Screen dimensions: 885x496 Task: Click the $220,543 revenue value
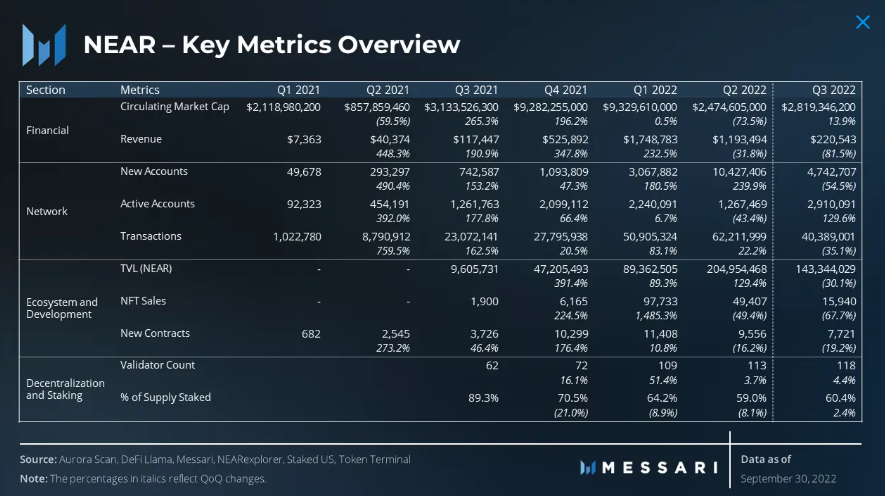833,139
